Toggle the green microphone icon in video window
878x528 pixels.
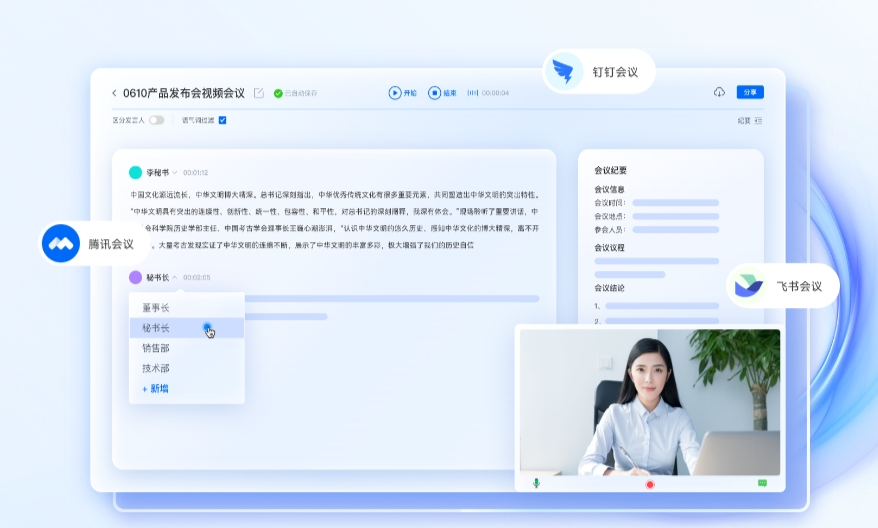[x=536, y=483]
